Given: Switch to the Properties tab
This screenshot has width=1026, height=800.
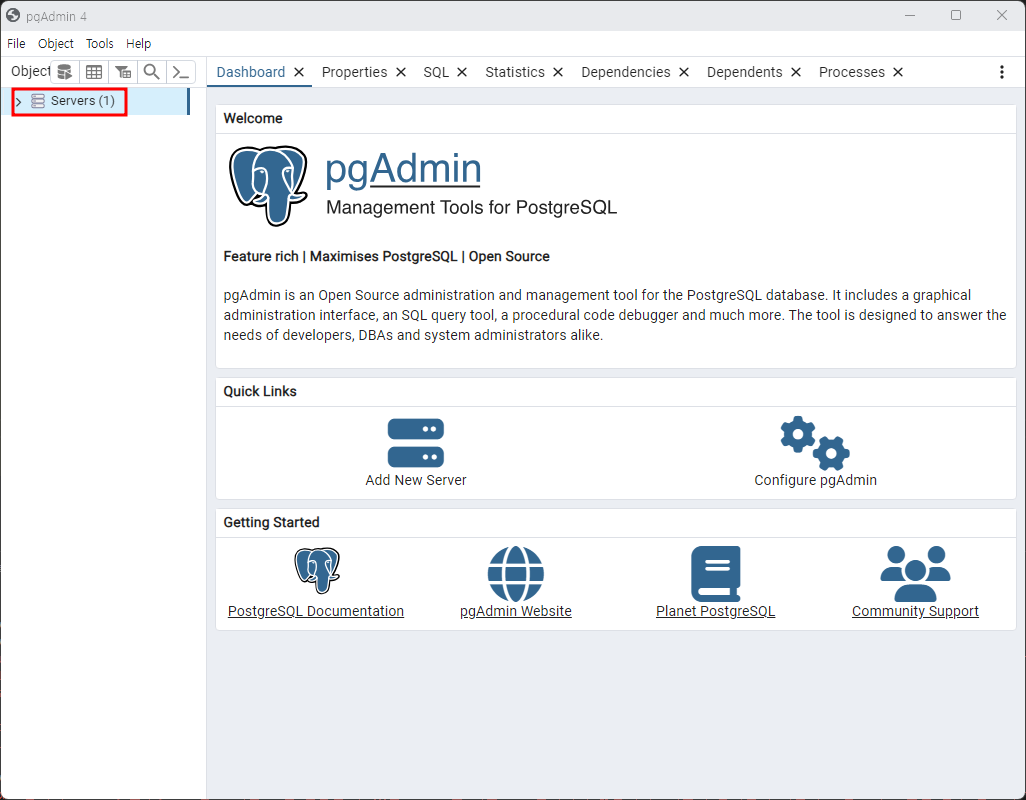Looking at the screenshot, I should coord(354,72).
